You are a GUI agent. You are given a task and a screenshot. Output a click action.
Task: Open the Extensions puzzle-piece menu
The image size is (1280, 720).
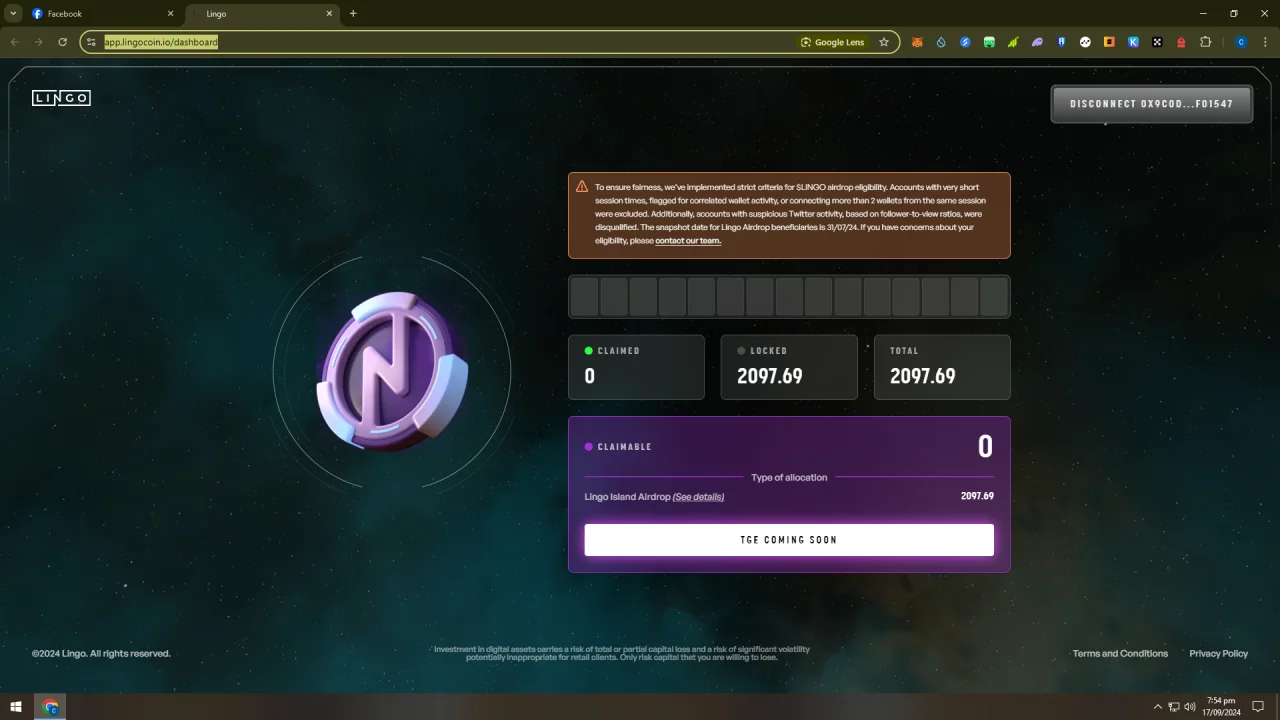pyautogui.click(x=1205, y=42)
